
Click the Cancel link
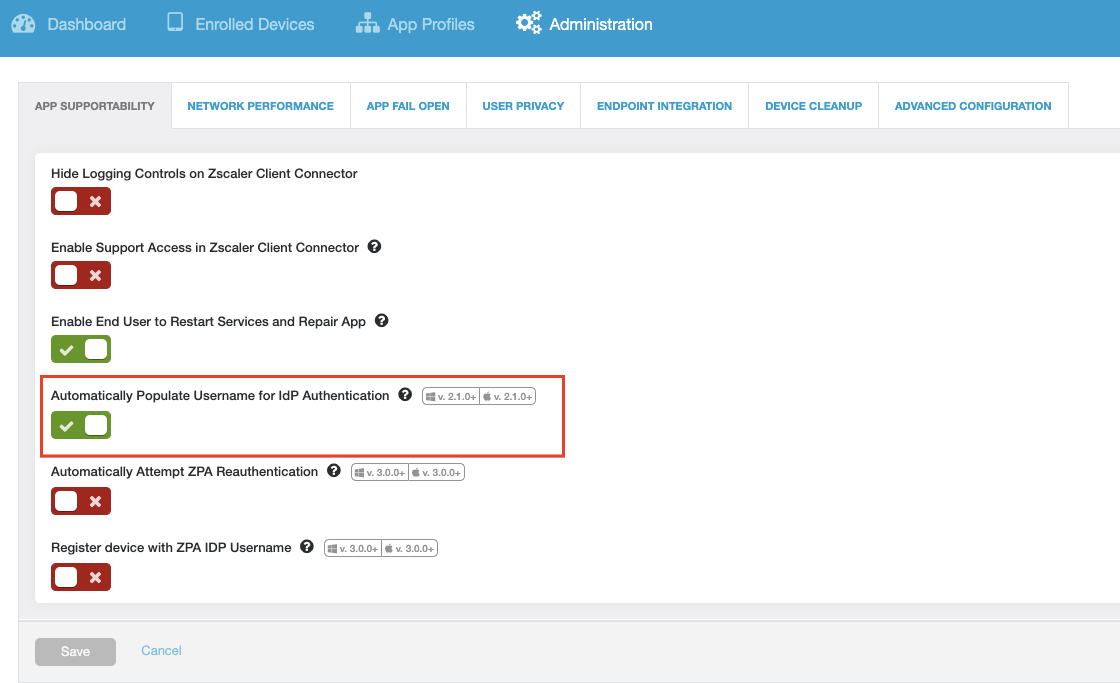tap(160, 650)
